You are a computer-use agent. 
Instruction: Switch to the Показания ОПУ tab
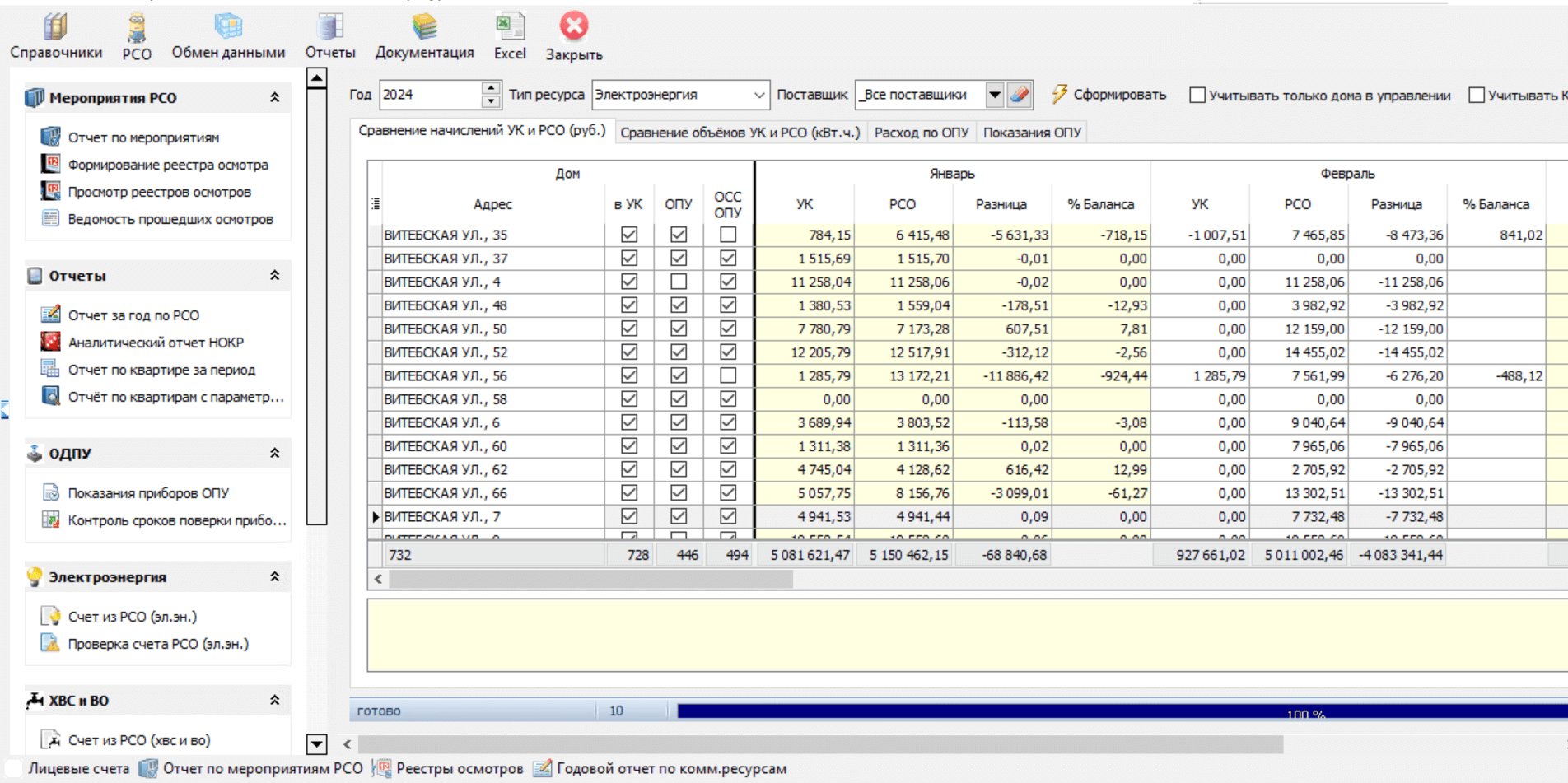pos(1031,133)
